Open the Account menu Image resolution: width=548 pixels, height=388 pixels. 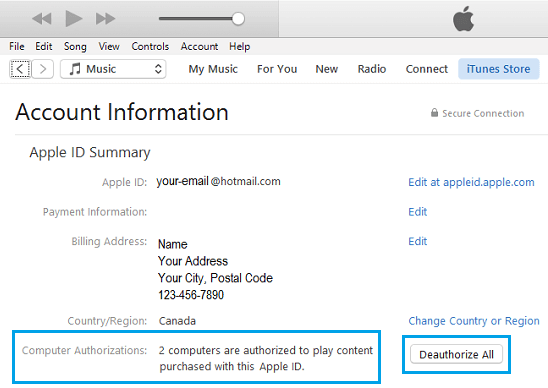[x=199, y=46]
